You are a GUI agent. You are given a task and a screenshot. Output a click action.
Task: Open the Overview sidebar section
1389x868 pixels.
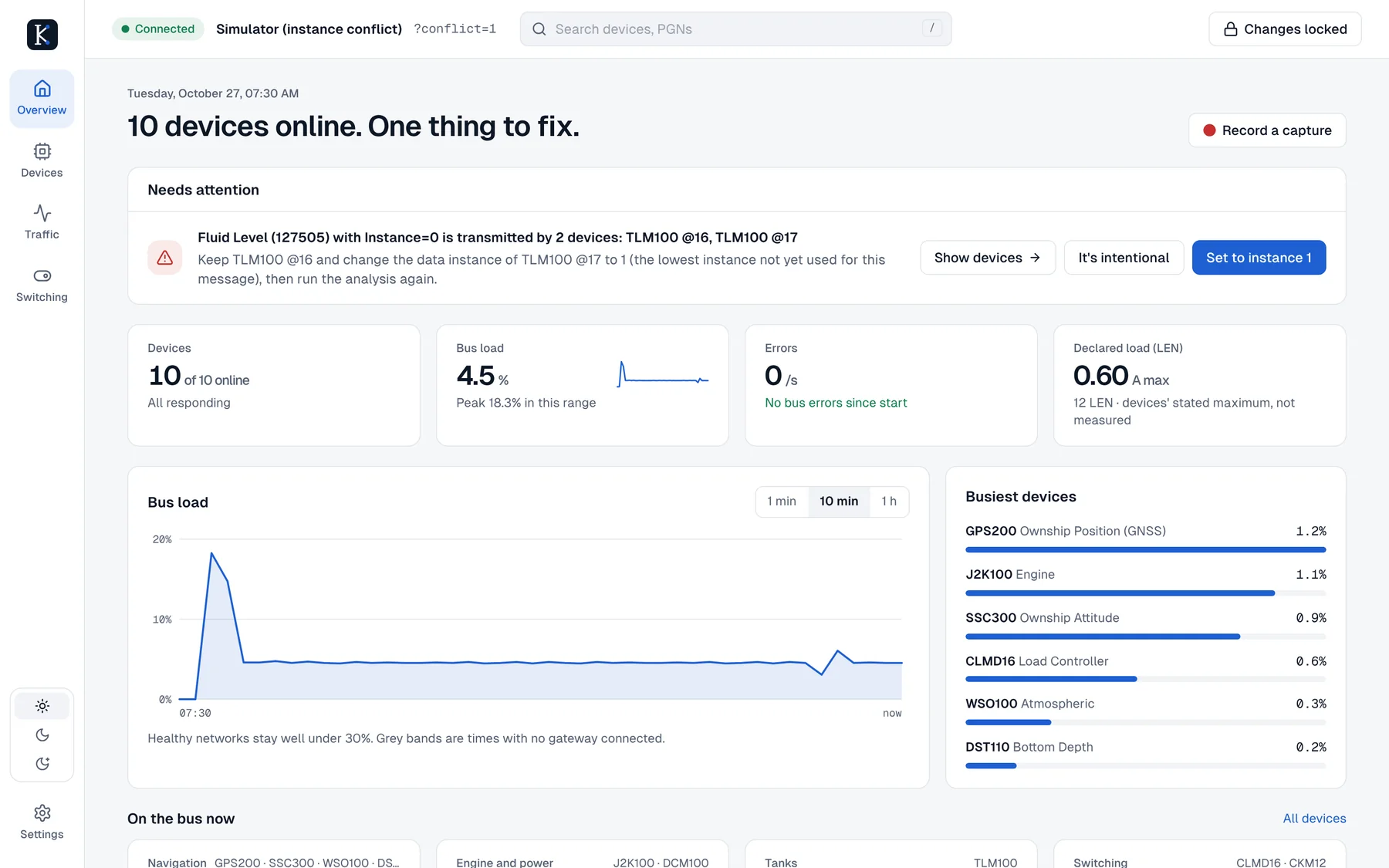pos(42,98)
